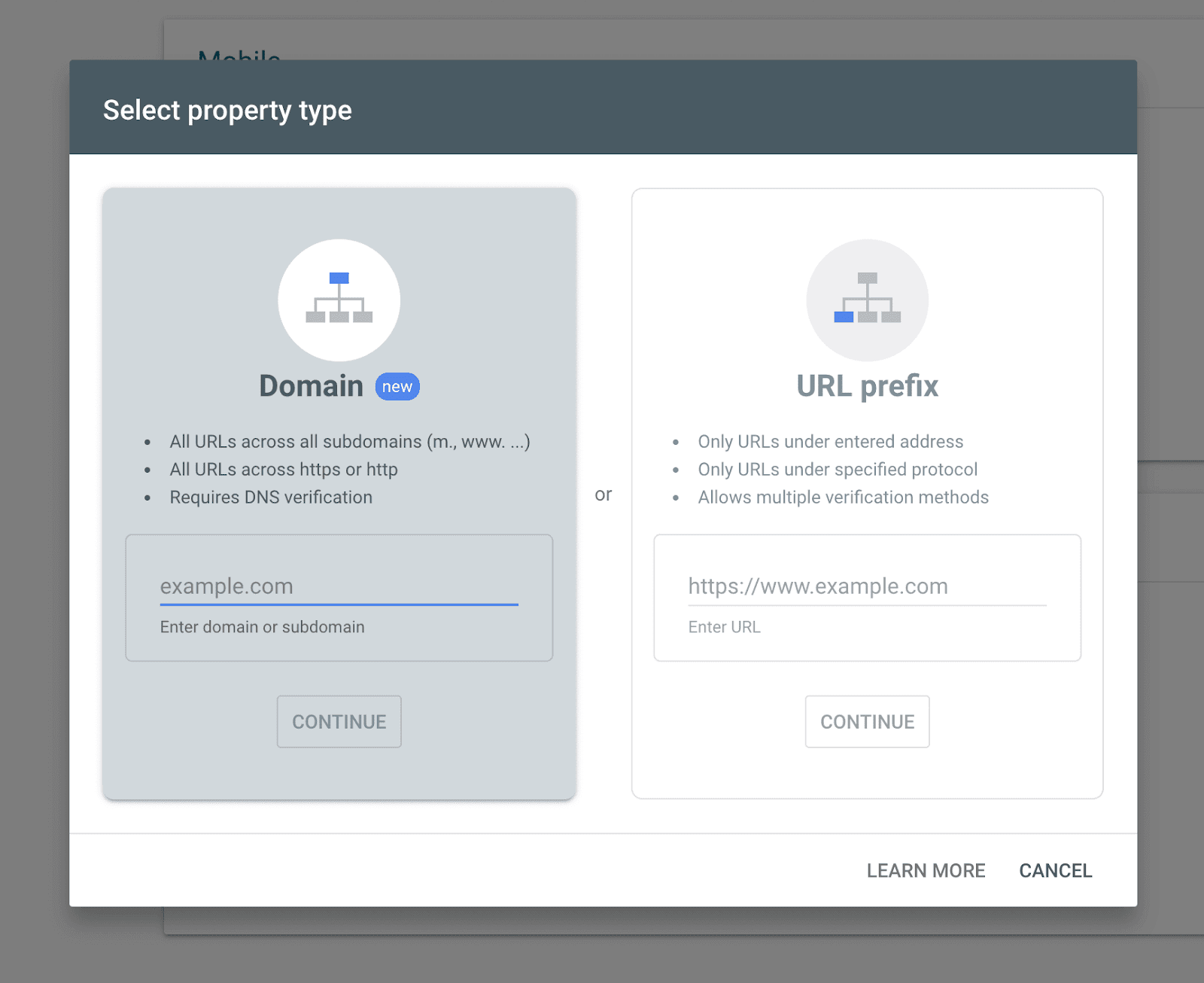
Task: Select the Domain heading text
Action: click(x=311, y=386)
